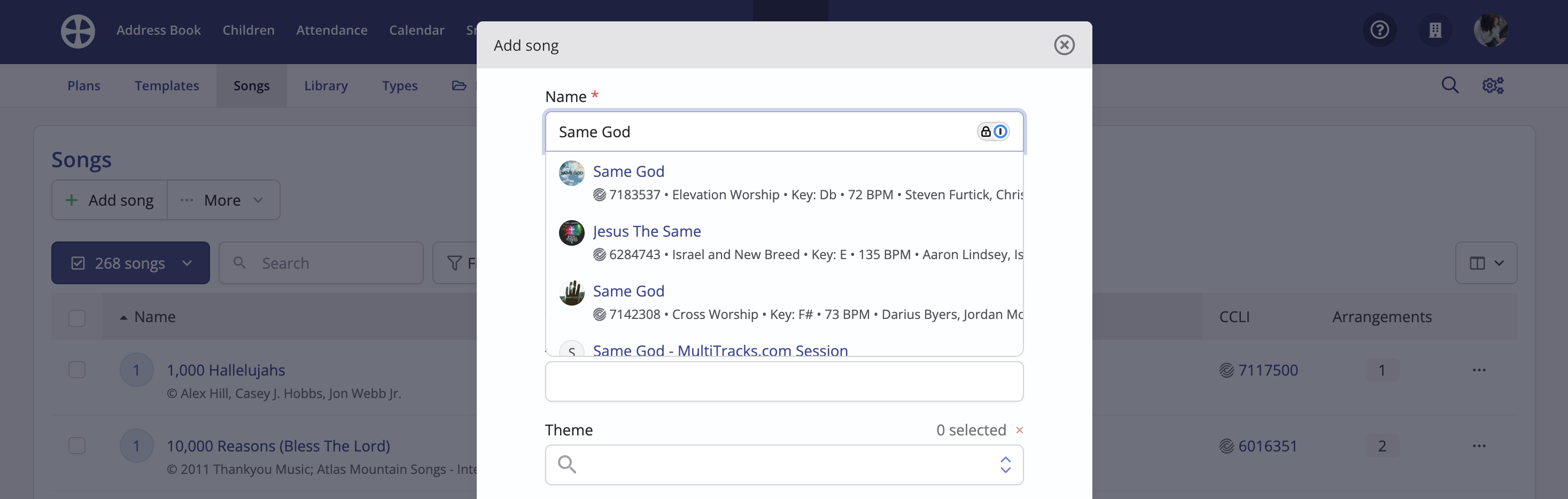
Task: Go to Address Book menu
Action: (x=158, y=30)
